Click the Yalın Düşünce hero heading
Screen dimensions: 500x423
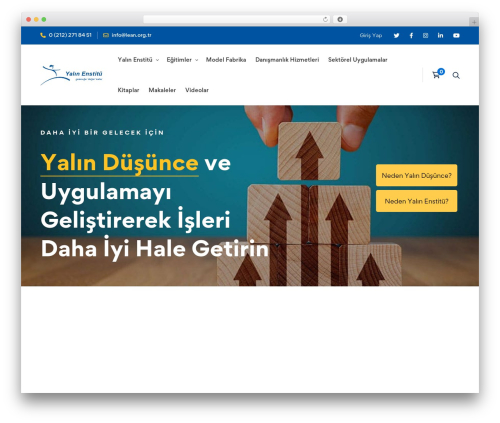[119, 163]
